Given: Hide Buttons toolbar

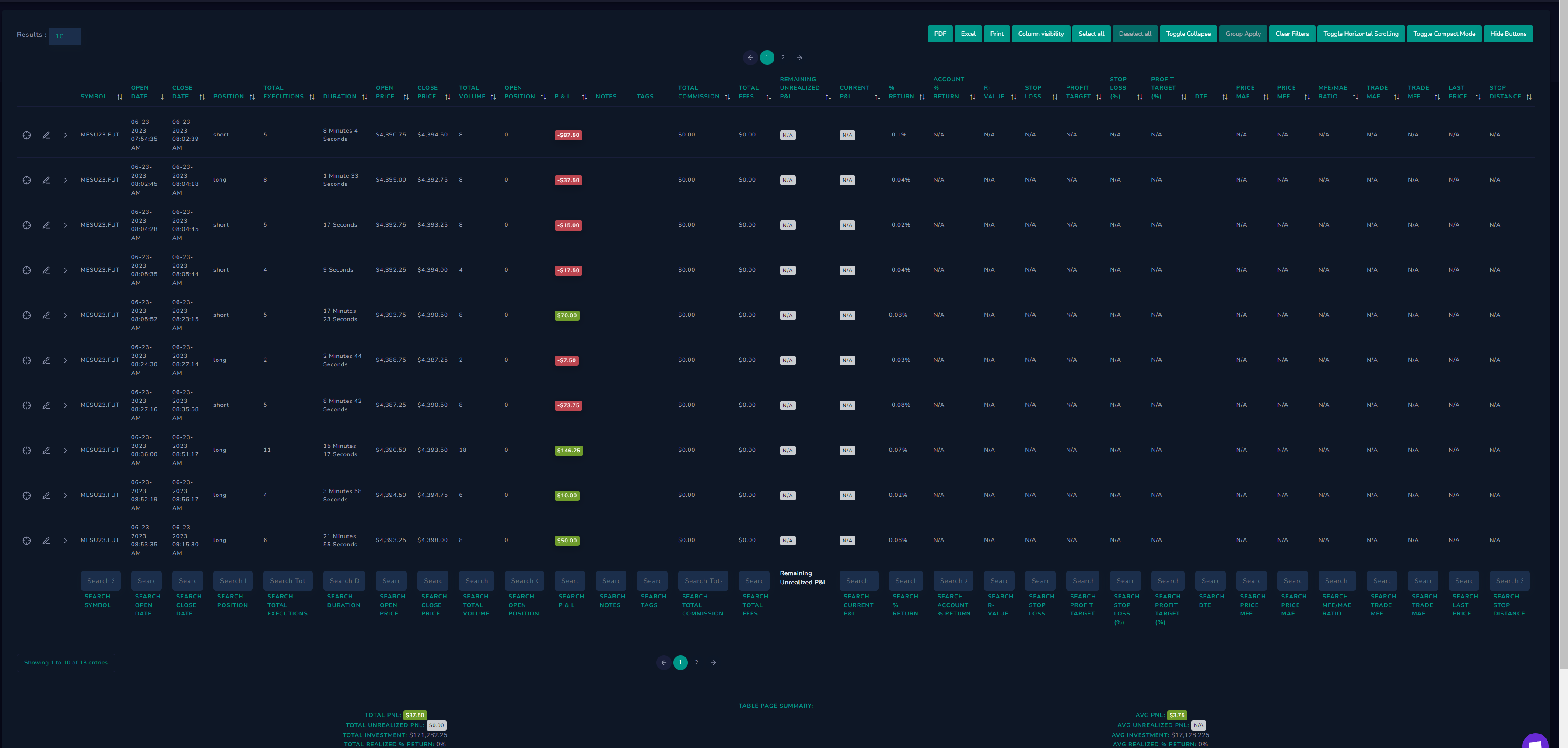Looking at the screenshot, I should (x=1508, y=34).
